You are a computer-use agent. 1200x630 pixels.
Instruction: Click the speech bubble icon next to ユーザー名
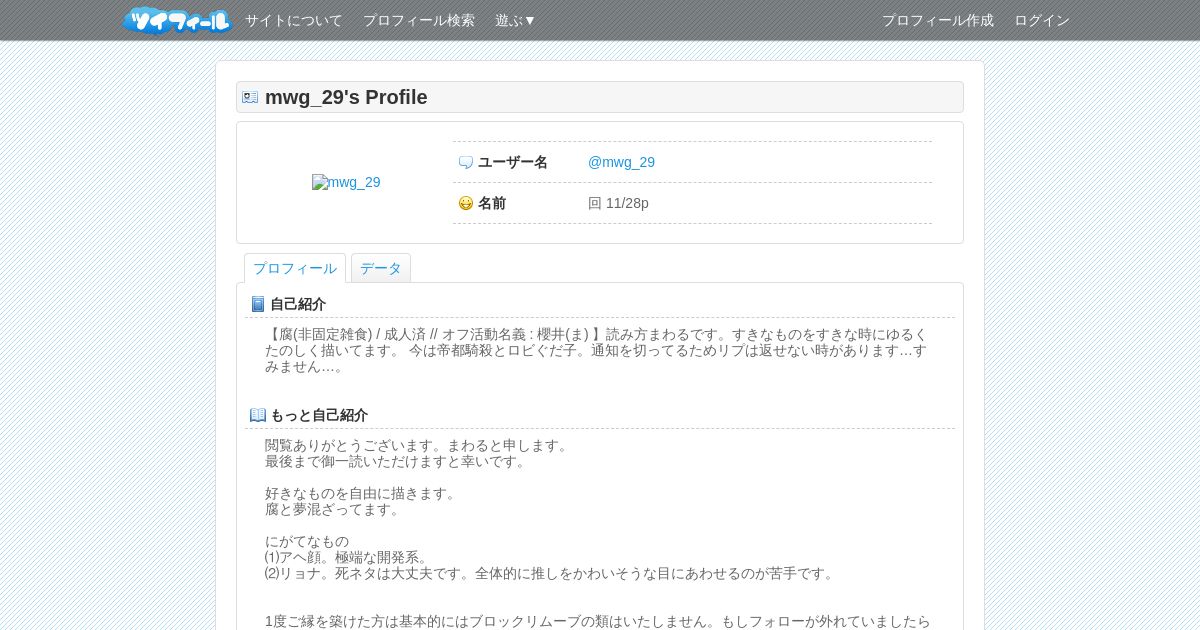(x=465, y=162)
